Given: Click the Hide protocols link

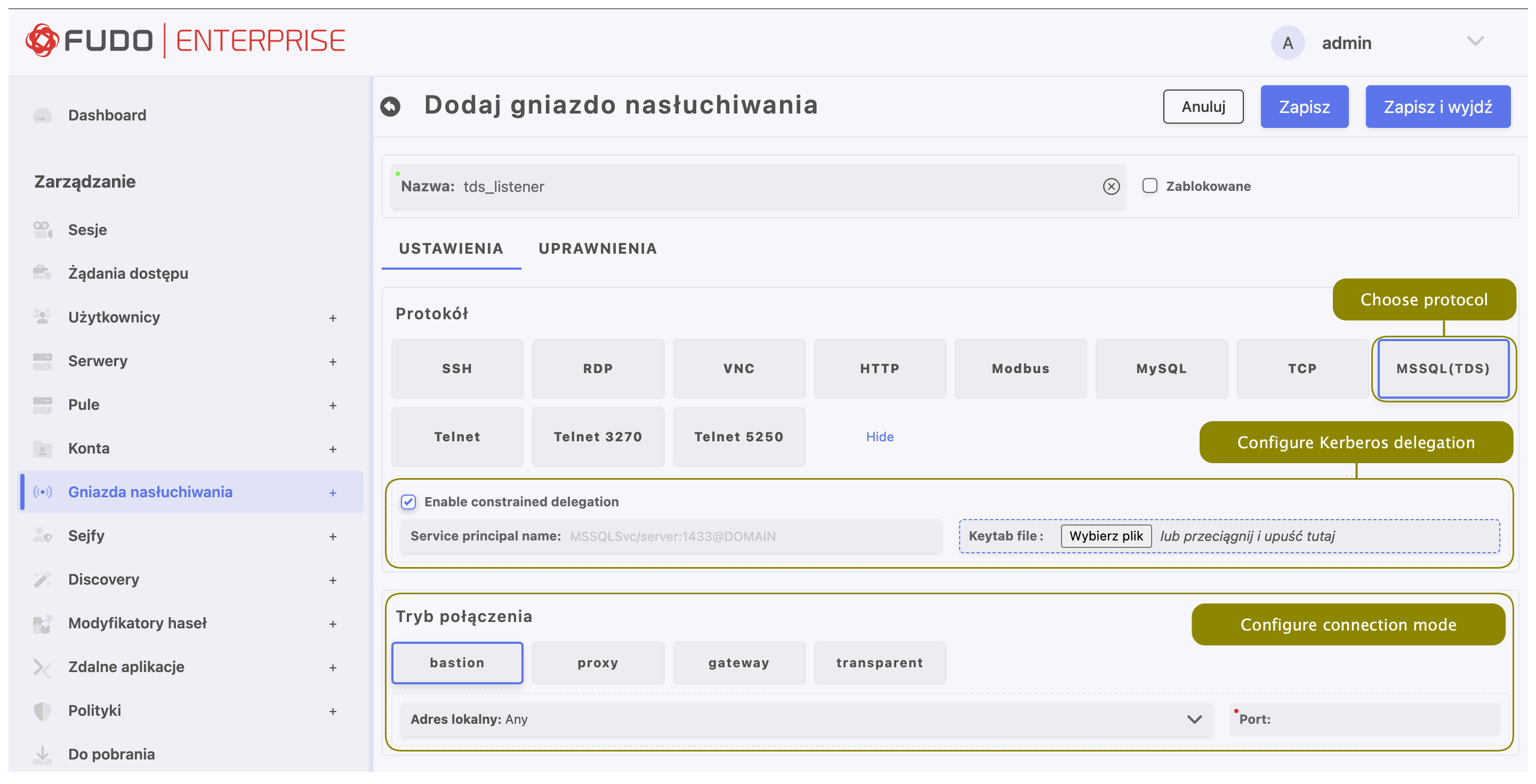Looking at the screenshot, I should [879, 437].
